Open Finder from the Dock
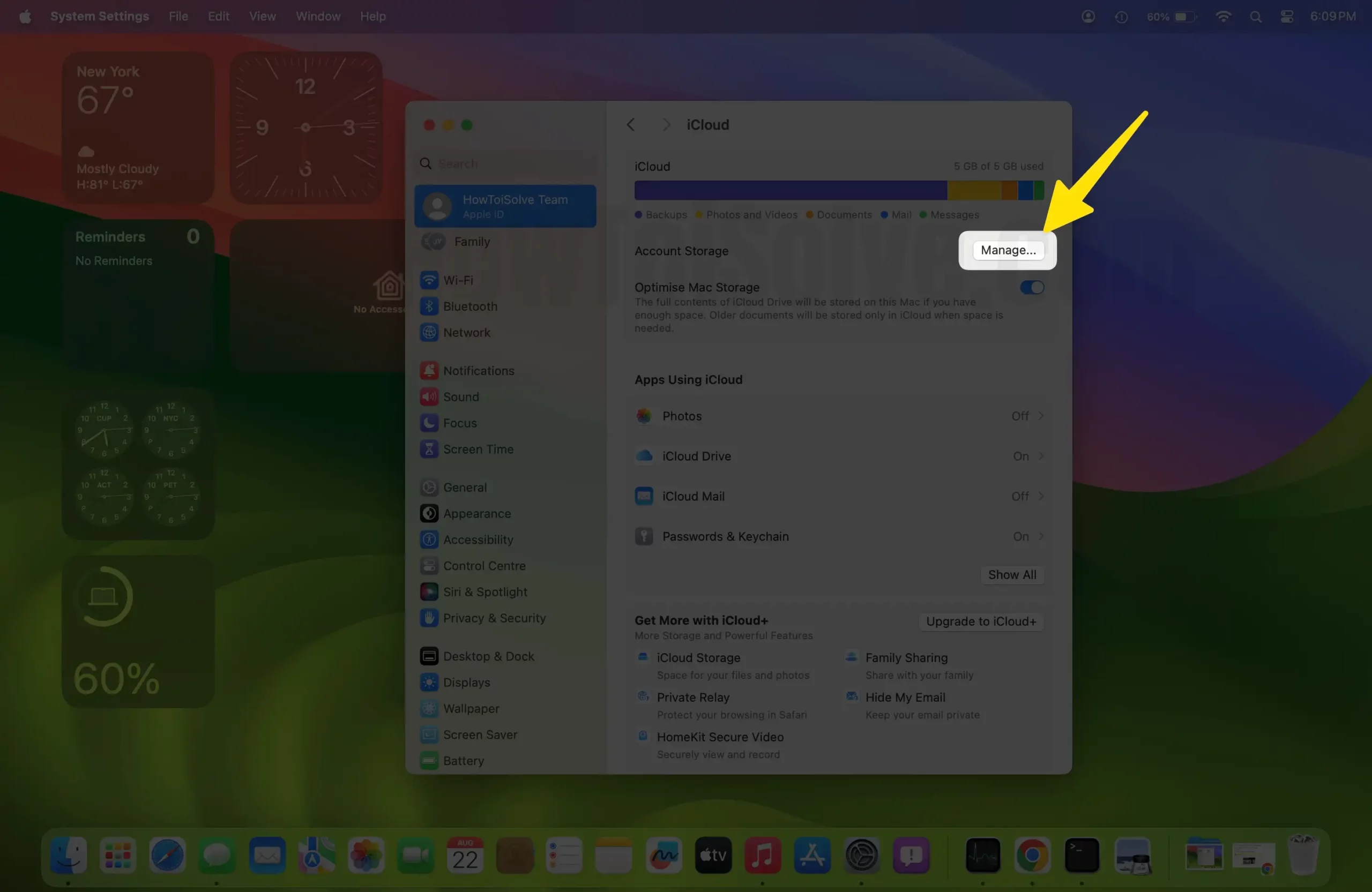The width and height of the screenshot is (1372, 892). [x=69, y=855]
